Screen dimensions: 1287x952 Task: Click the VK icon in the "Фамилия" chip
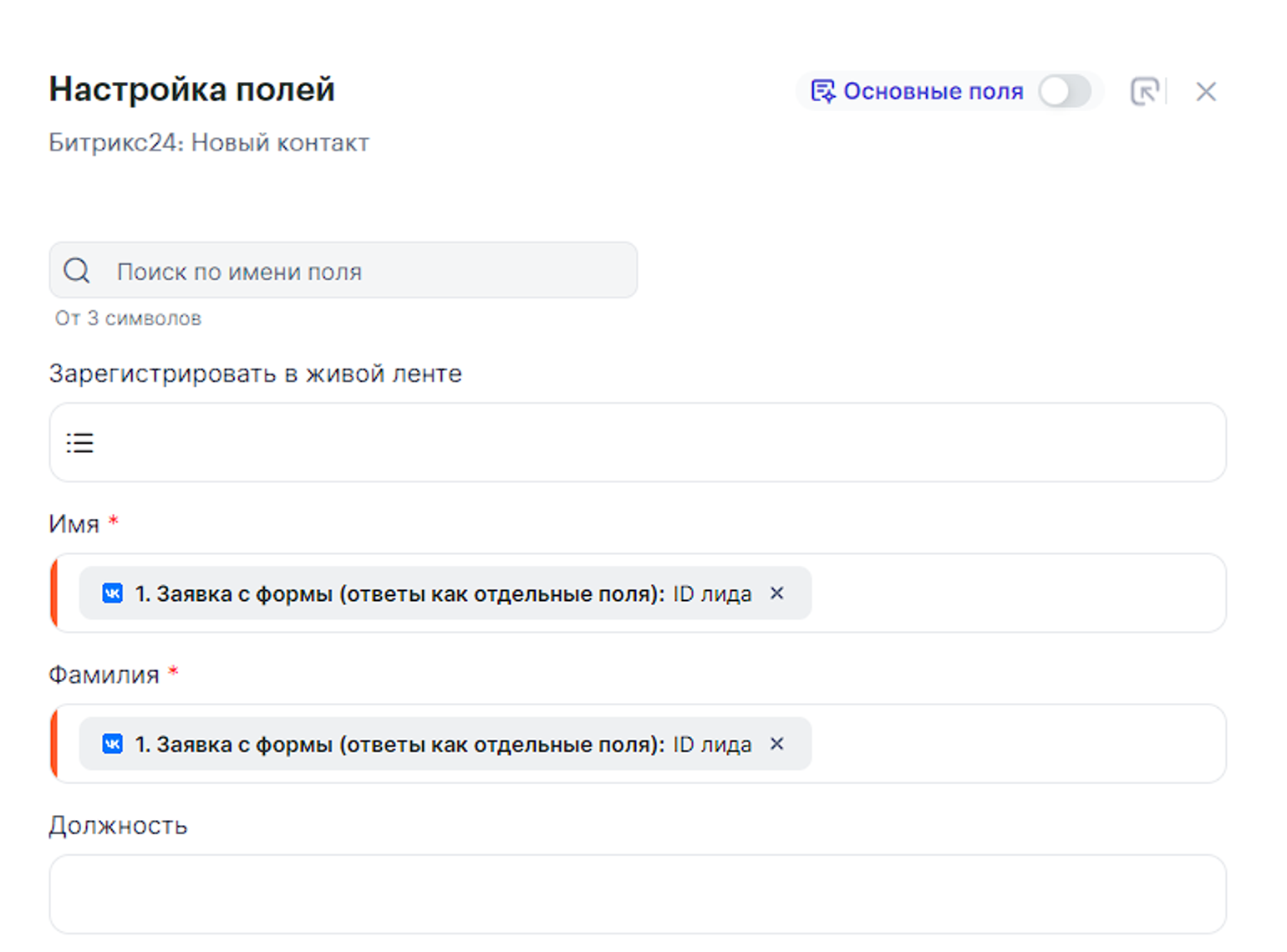point(112,744)
